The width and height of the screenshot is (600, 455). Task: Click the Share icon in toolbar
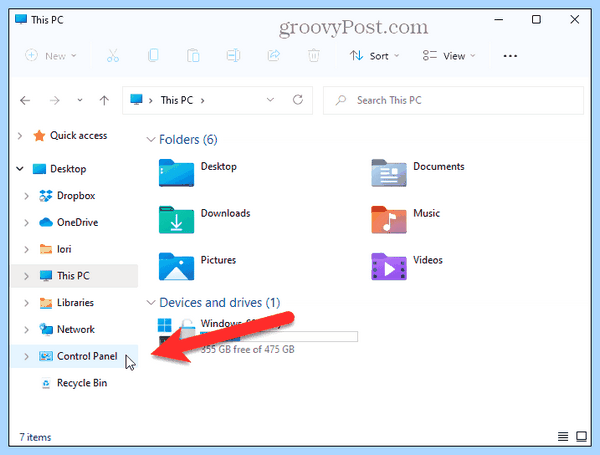pyautogui.click(x=274, y=56)
